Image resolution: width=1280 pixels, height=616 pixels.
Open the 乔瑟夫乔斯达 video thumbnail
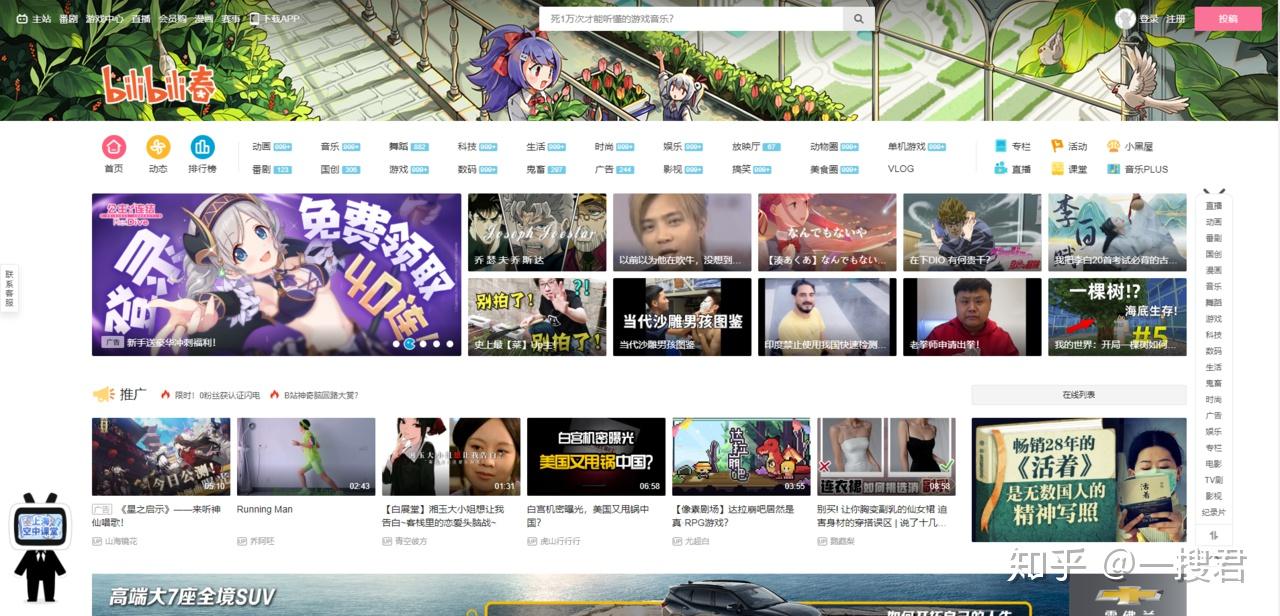click(537, 232)
